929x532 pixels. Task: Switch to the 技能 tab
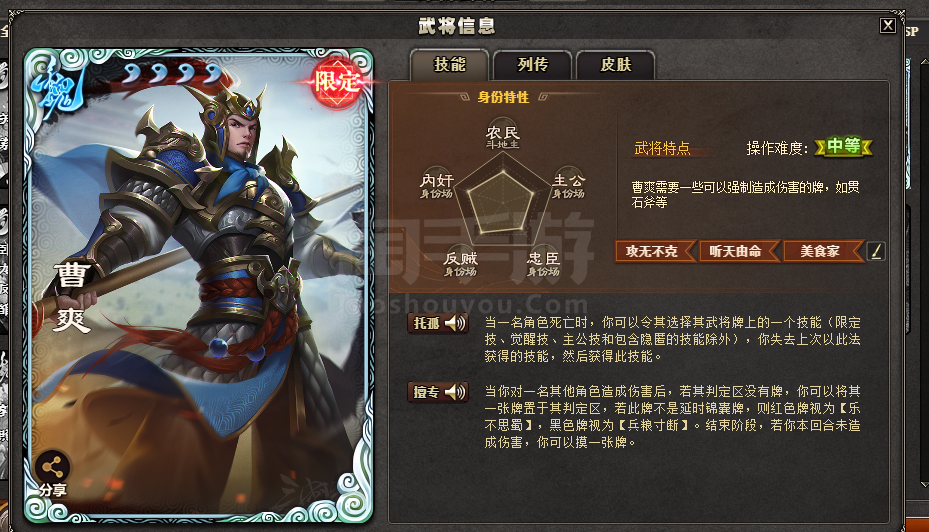click(450, 65)
